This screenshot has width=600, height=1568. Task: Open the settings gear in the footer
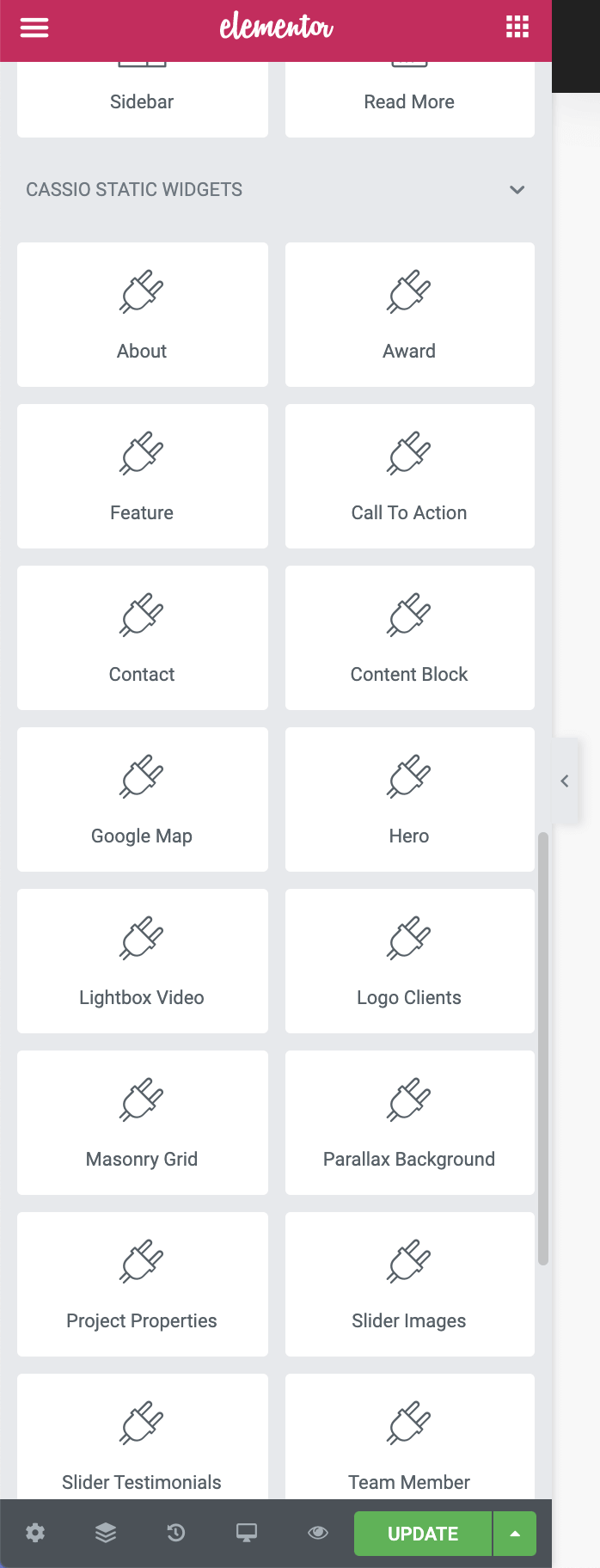tap(35, 1533)
